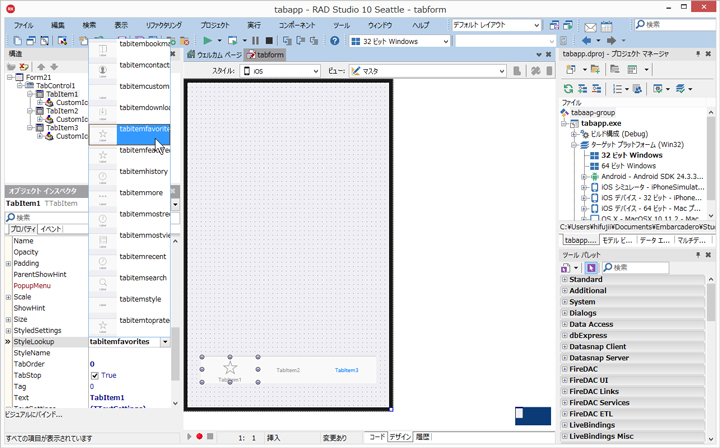Click the delete icon in Structure panel
Image resolution: width=720 pixels, height=448 pixels.
24,67
